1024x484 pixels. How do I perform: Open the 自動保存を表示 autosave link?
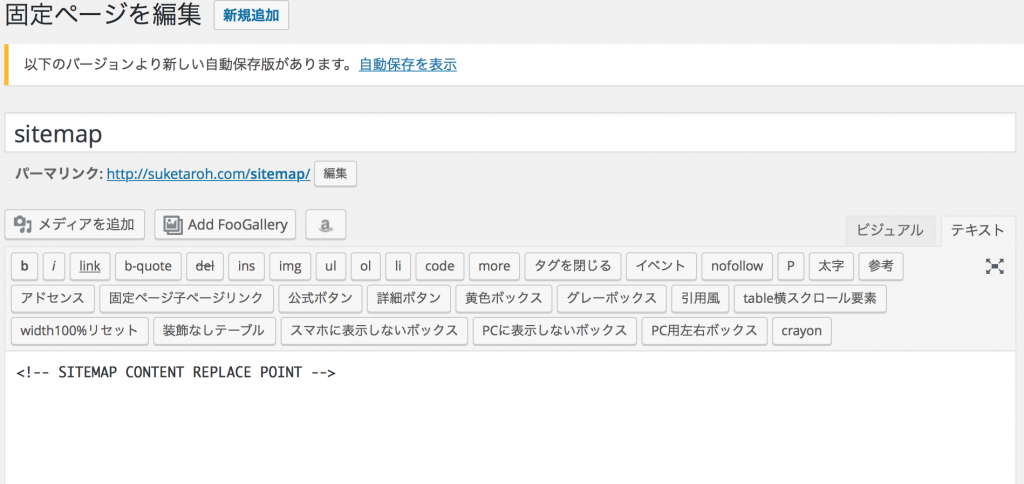[x=407, y=64]
